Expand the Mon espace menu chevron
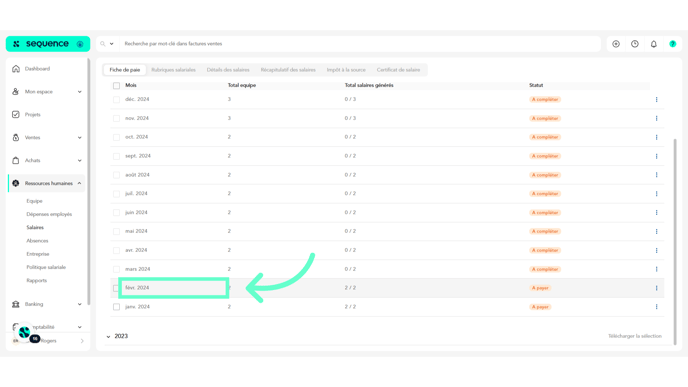This screenshot has width=688, height=387. click(x=79, y=92)
